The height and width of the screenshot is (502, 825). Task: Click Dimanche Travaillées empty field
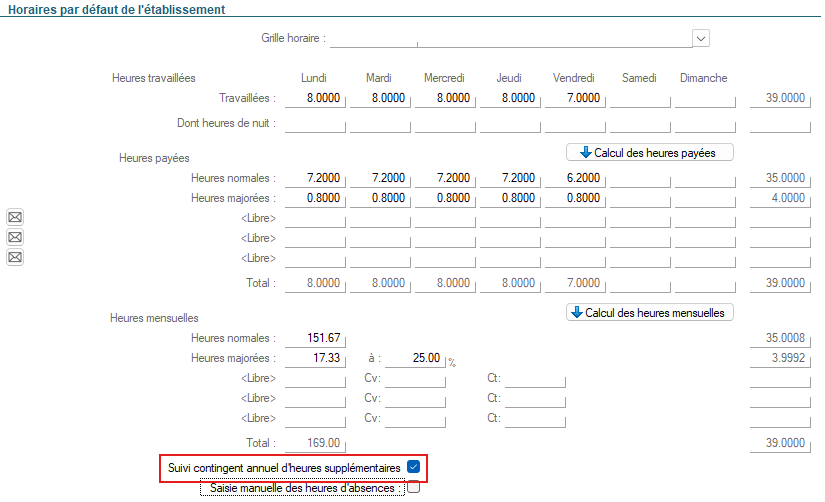[x=704, y=99]
